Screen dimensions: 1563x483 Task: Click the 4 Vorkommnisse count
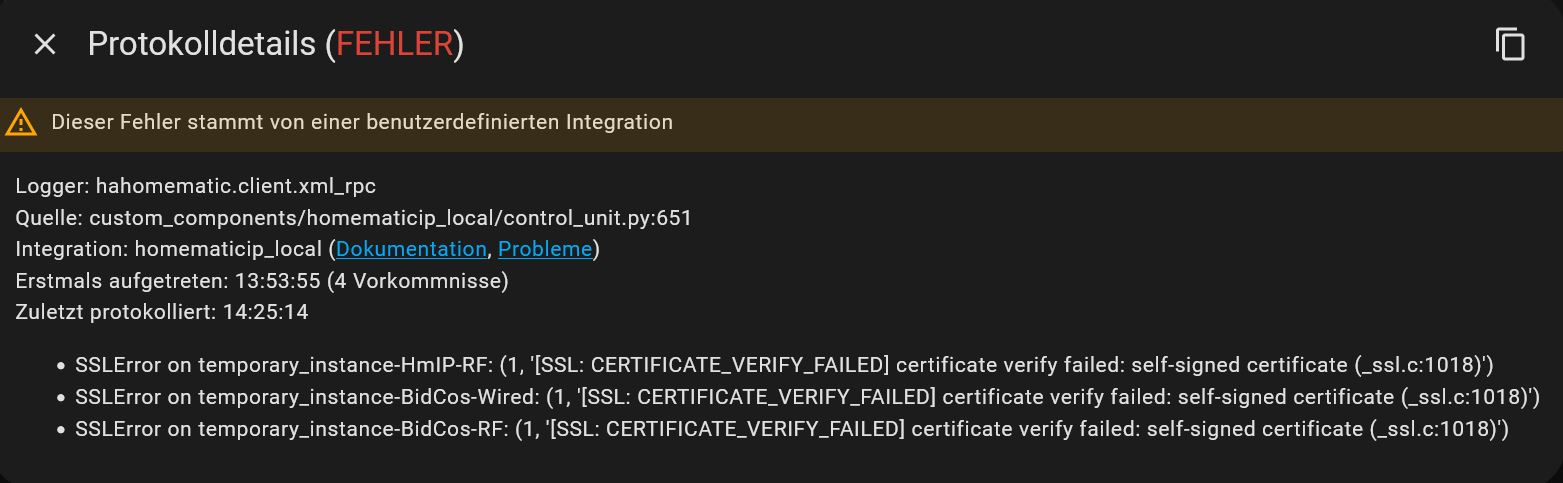[x=418, y=280]
